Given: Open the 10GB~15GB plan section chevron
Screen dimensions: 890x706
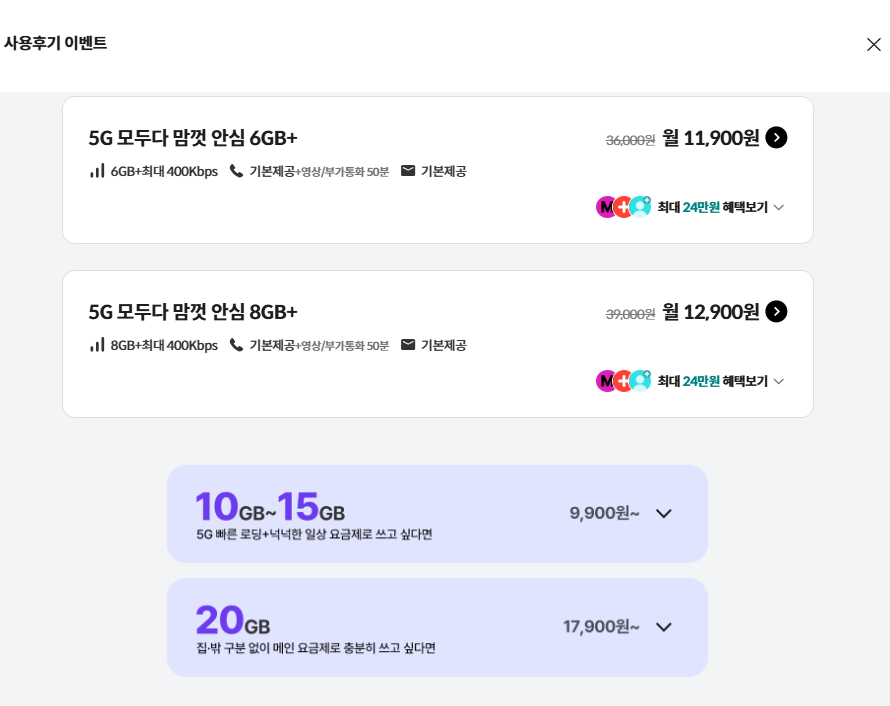Looking at the screenshot, I should pos(663,513).
